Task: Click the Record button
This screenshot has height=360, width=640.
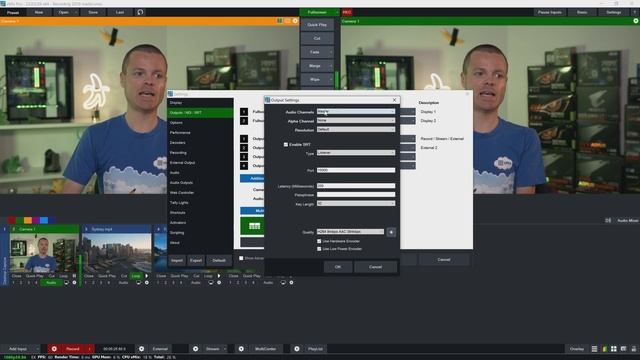Action: [73, 349]
